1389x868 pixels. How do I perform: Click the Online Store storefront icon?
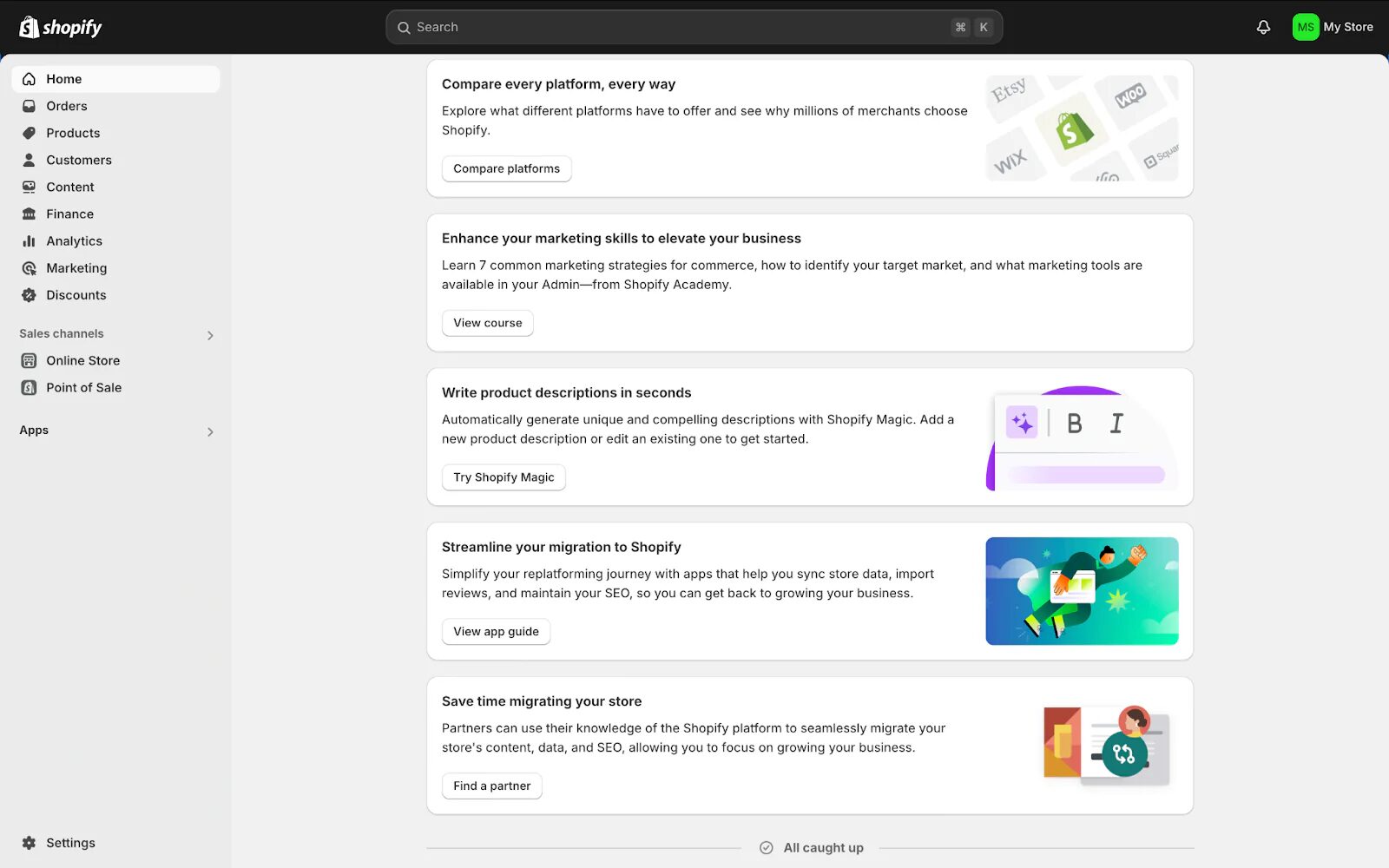click(x=29, y=360)
